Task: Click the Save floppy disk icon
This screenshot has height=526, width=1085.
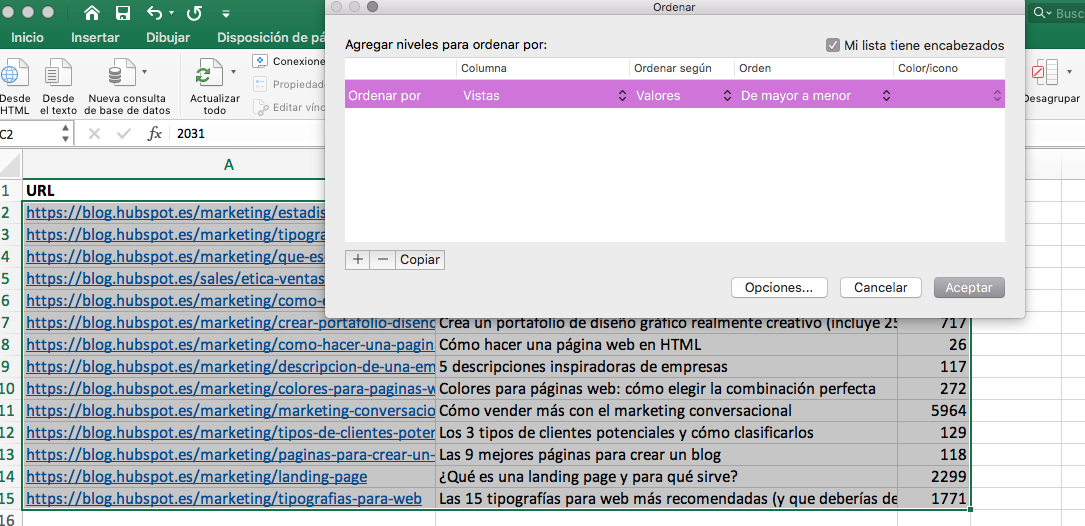Action: (x=123, y=12)
